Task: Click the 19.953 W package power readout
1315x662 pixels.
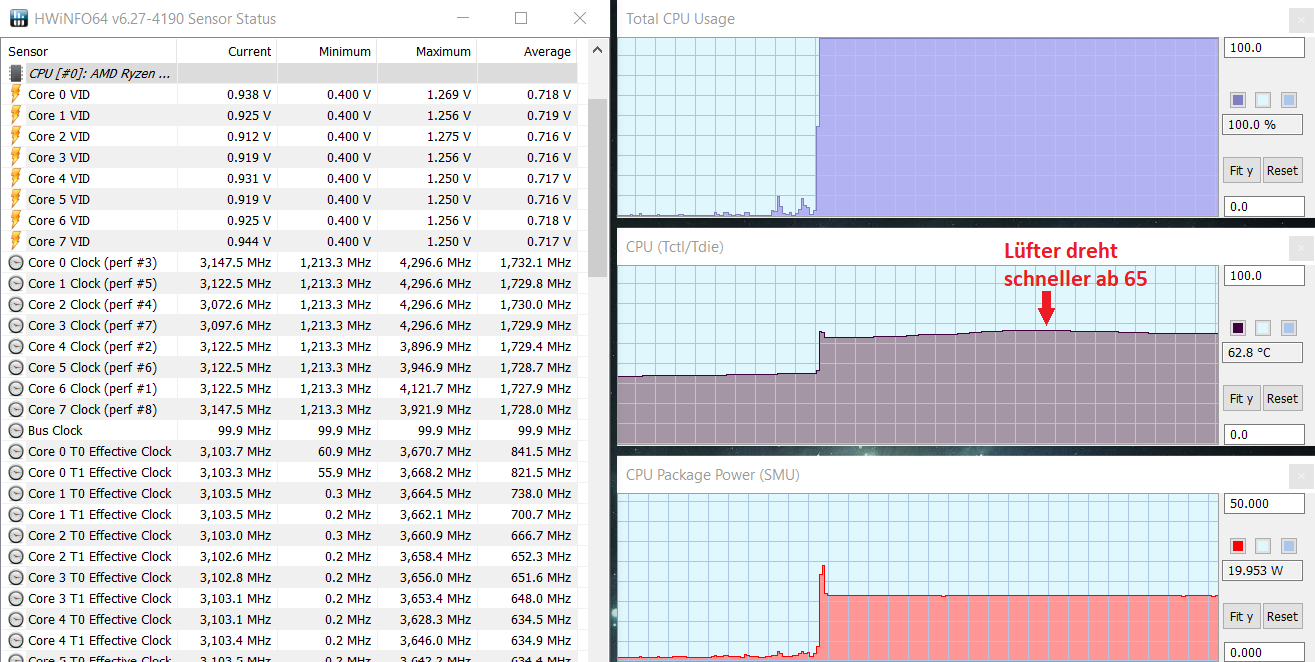Action: 1263,570
